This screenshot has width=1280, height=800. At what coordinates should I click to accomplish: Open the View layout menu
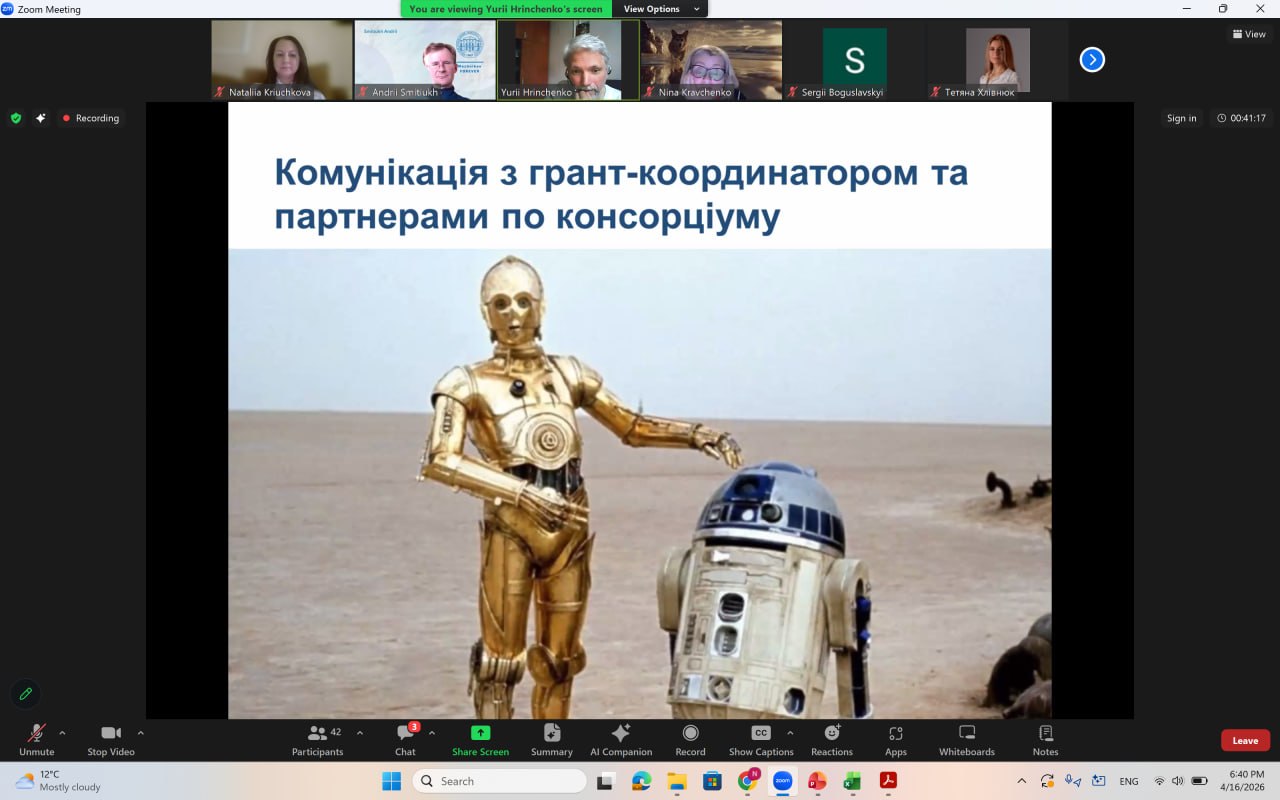tap(1250, 34)
